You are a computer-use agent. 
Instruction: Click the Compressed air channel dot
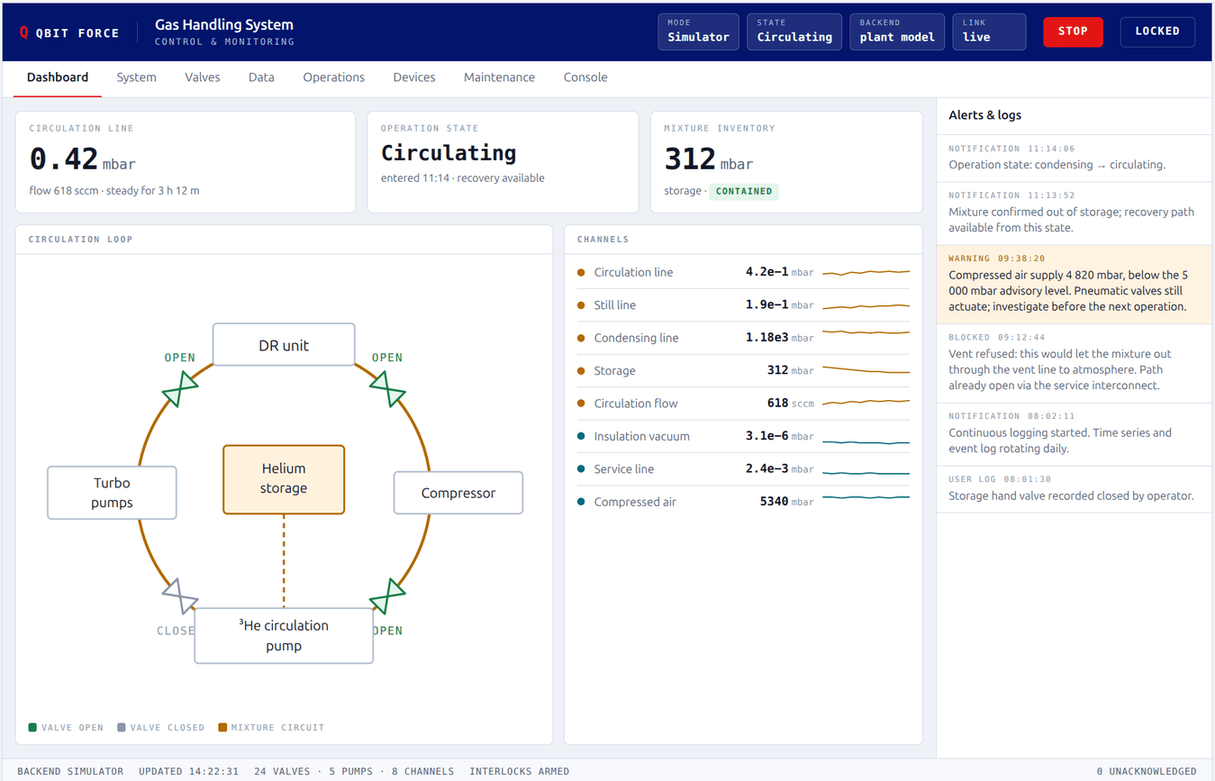(x=581, y=502)
